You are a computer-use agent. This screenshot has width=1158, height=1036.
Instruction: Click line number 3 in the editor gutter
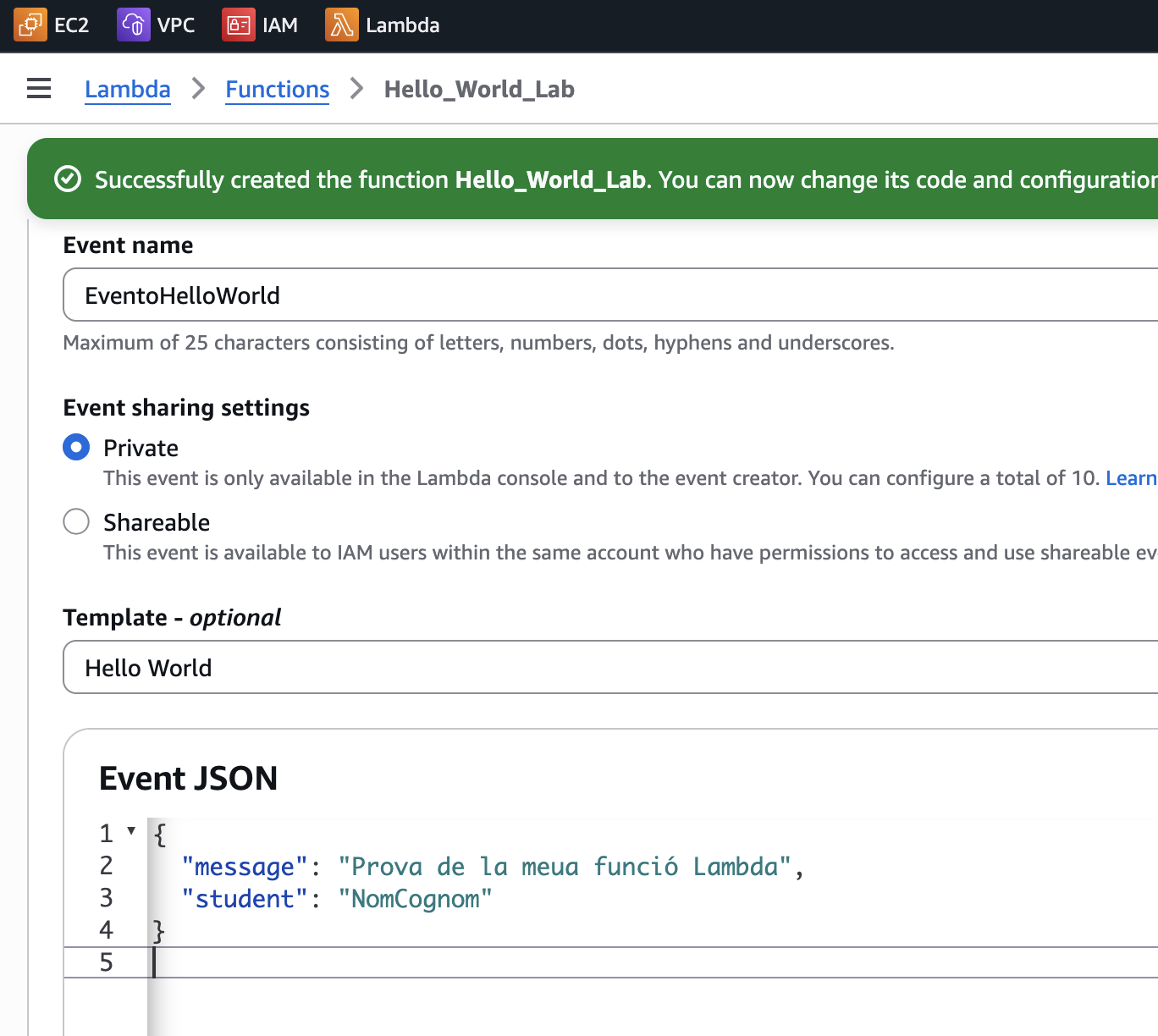tap(106, 898)
